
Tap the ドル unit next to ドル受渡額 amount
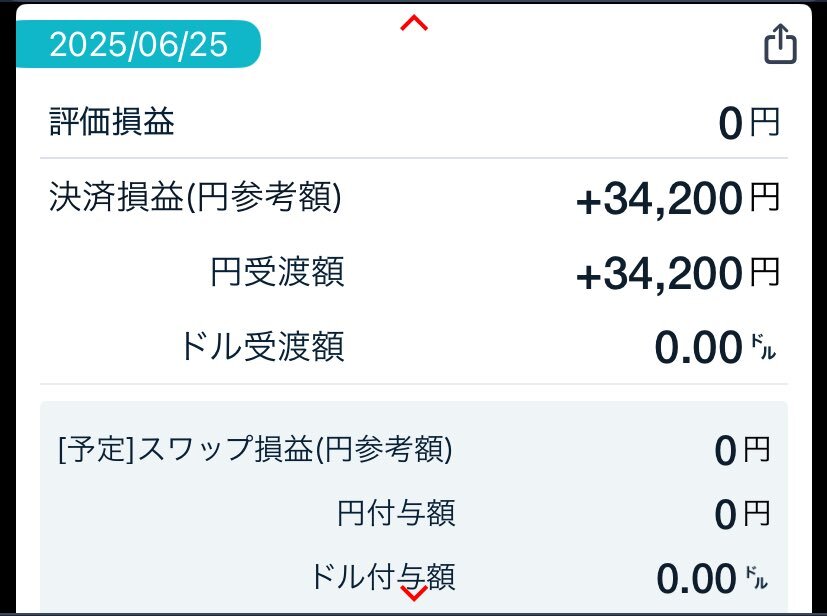[x=763, y=348]
